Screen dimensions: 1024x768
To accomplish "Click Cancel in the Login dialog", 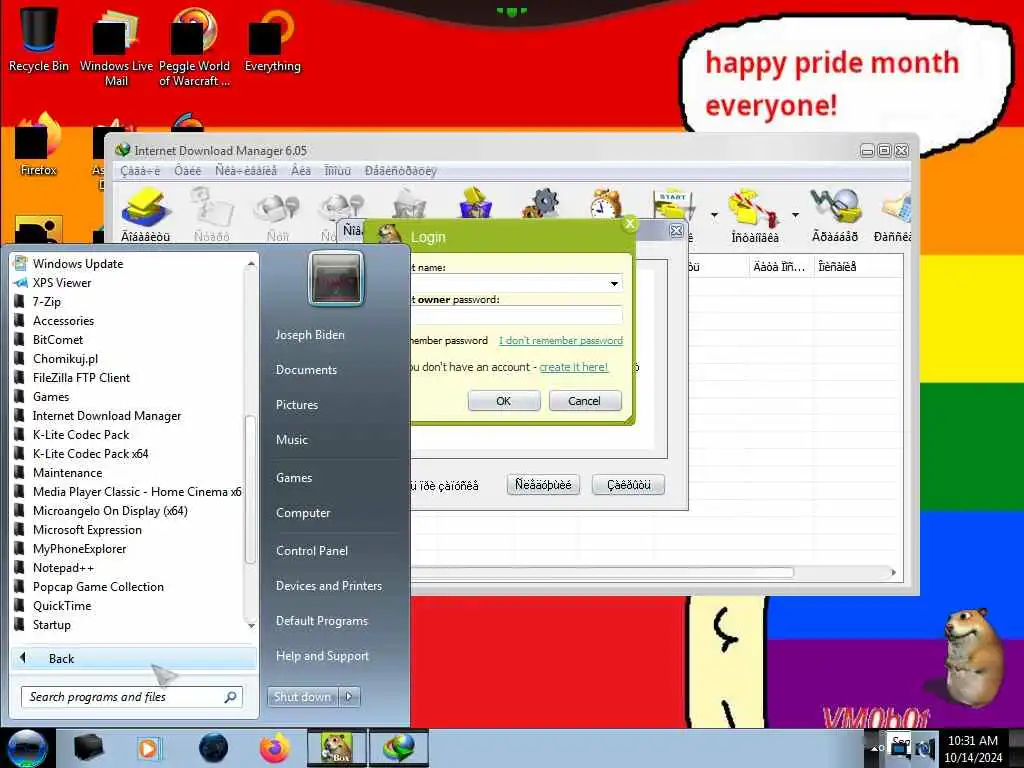I will tap(584, 401).
